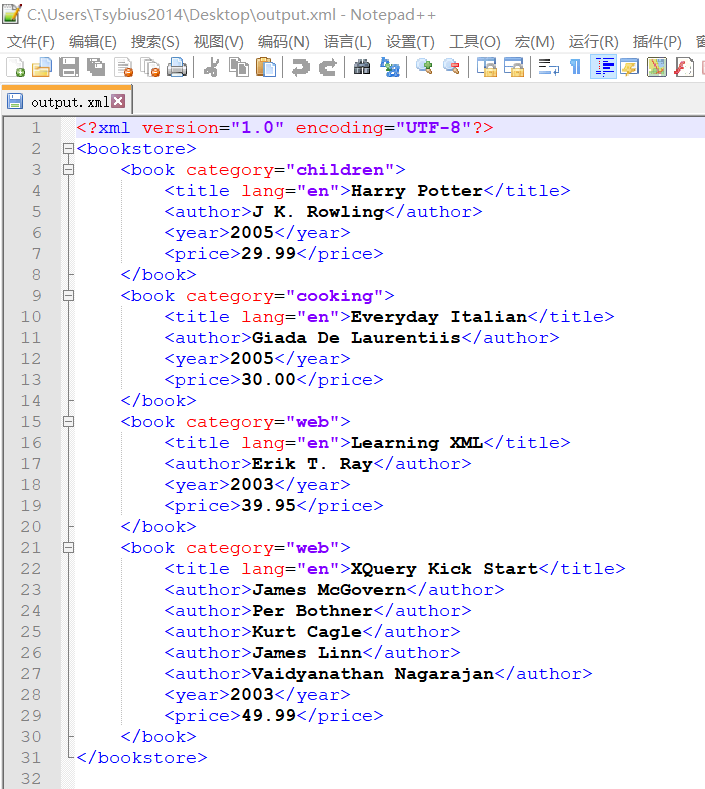The image size is (705, 789).
Task: Click the author 'Kurt Cagle'
Action: click(x=307, y=632)
